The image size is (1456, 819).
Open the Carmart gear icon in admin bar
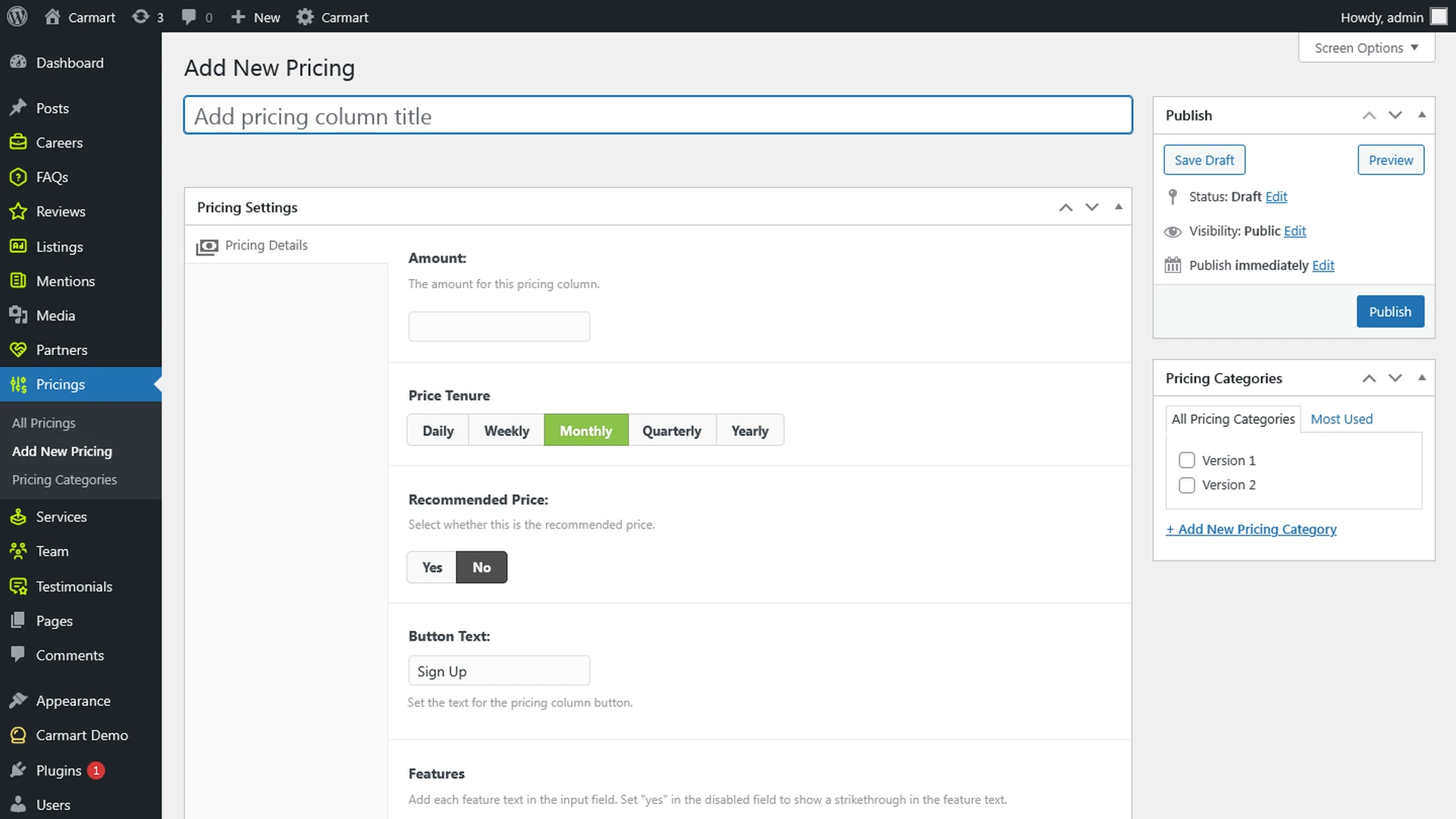(305, 17)
